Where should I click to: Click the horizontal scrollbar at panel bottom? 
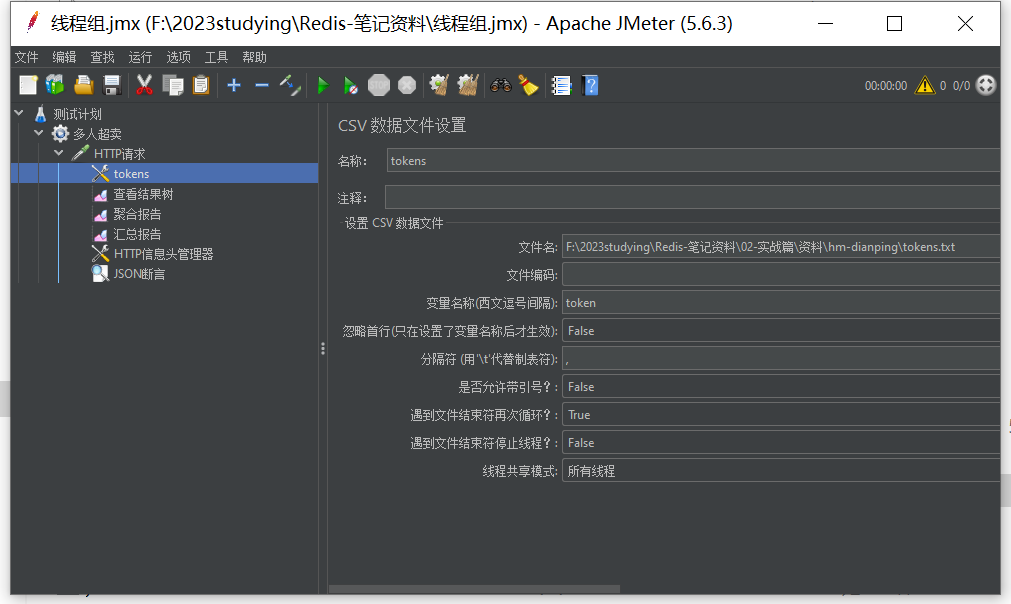pyautogui.click(x=475, y=590)
